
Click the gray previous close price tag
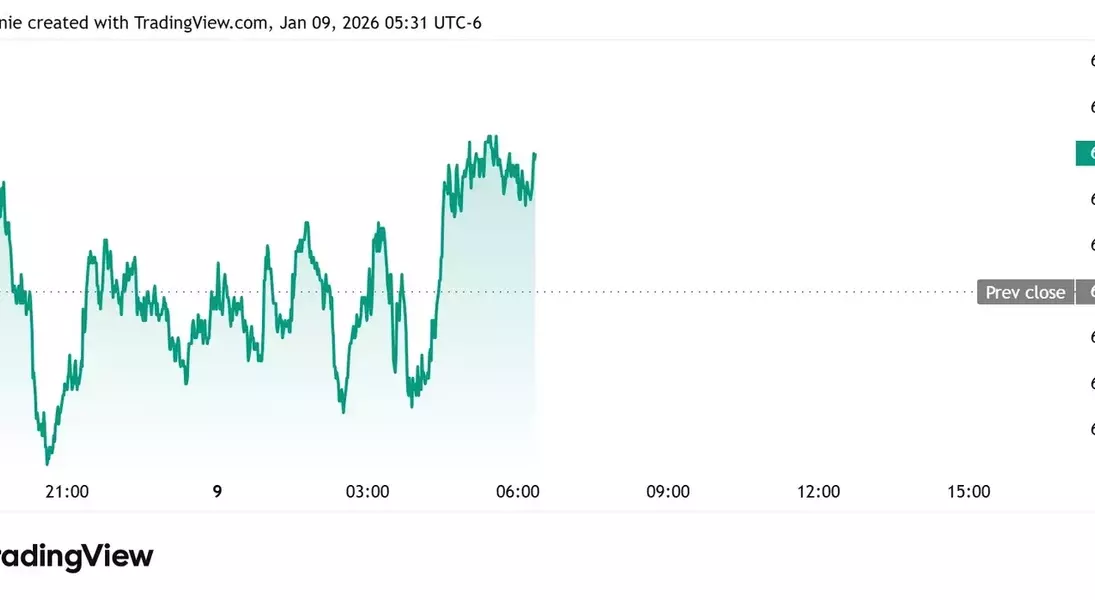(1086, 292)
